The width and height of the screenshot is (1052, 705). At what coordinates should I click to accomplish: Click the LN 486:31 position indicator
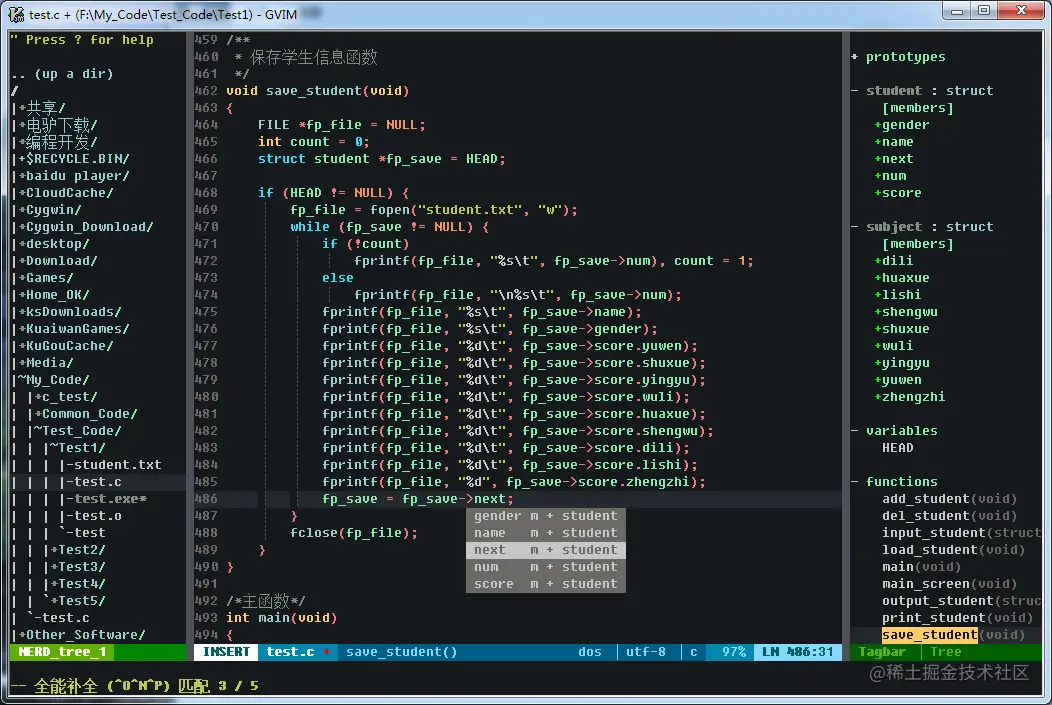798,652
